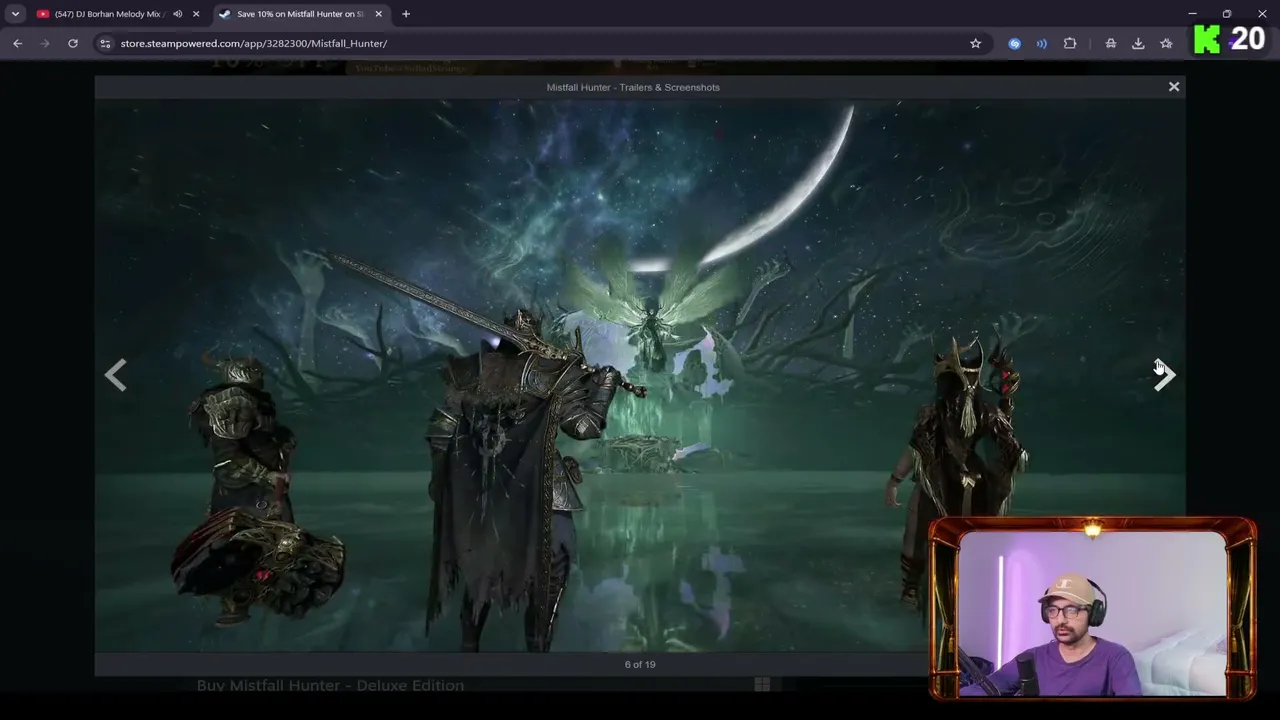Screen dimensions: 1280x720
Task: Click the browser back arrow
Action: point(17,43)
